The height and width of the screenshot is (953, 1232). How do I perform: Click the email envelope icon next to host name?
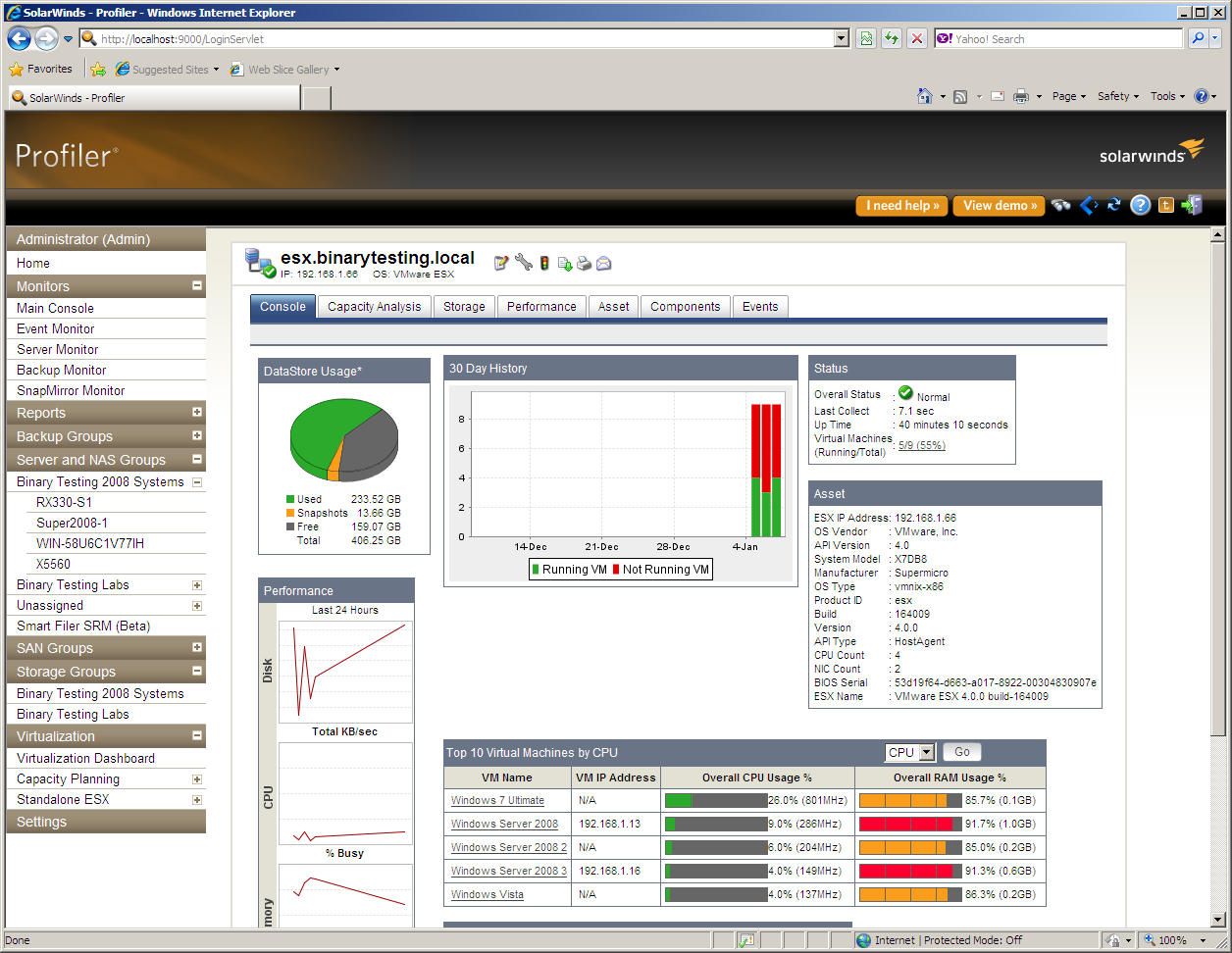[x=603, y=263]
